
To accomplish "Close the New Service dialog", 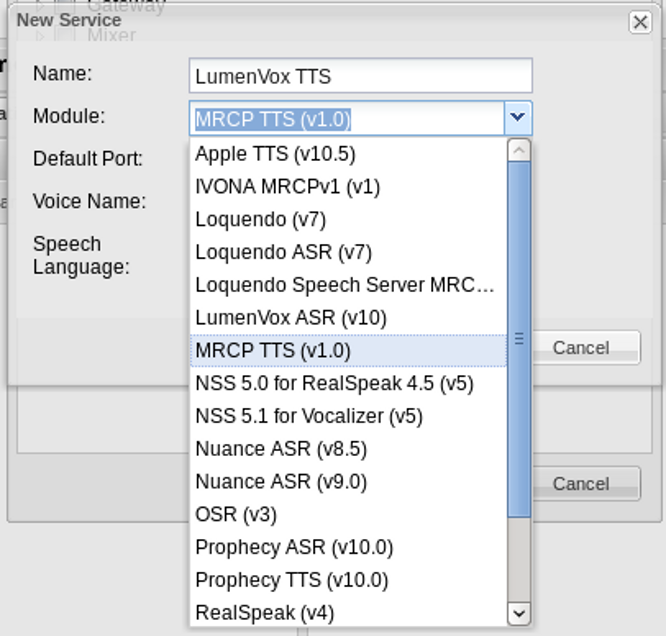I will point(640,22).
